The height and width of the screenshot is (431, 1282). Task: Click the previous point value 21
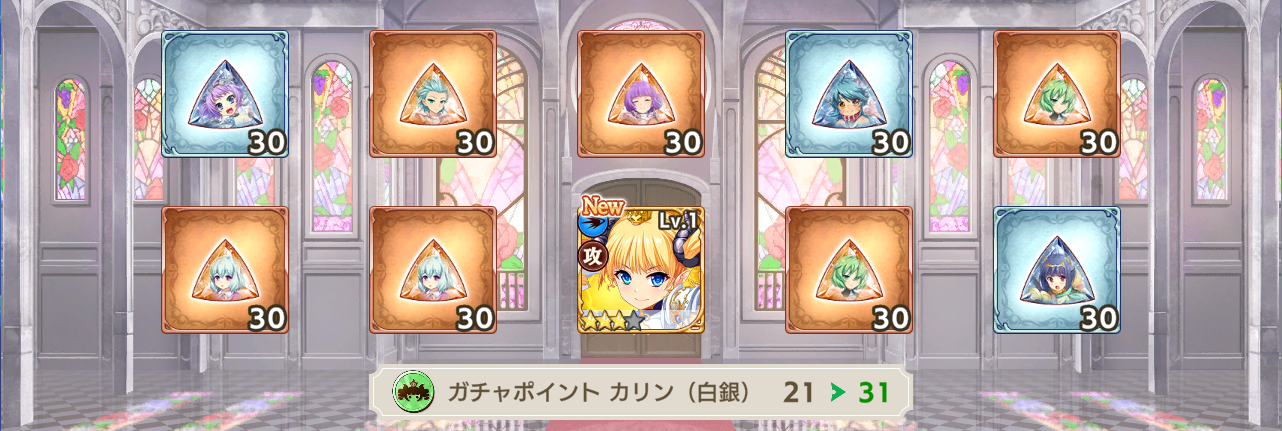tap(799, 392)
